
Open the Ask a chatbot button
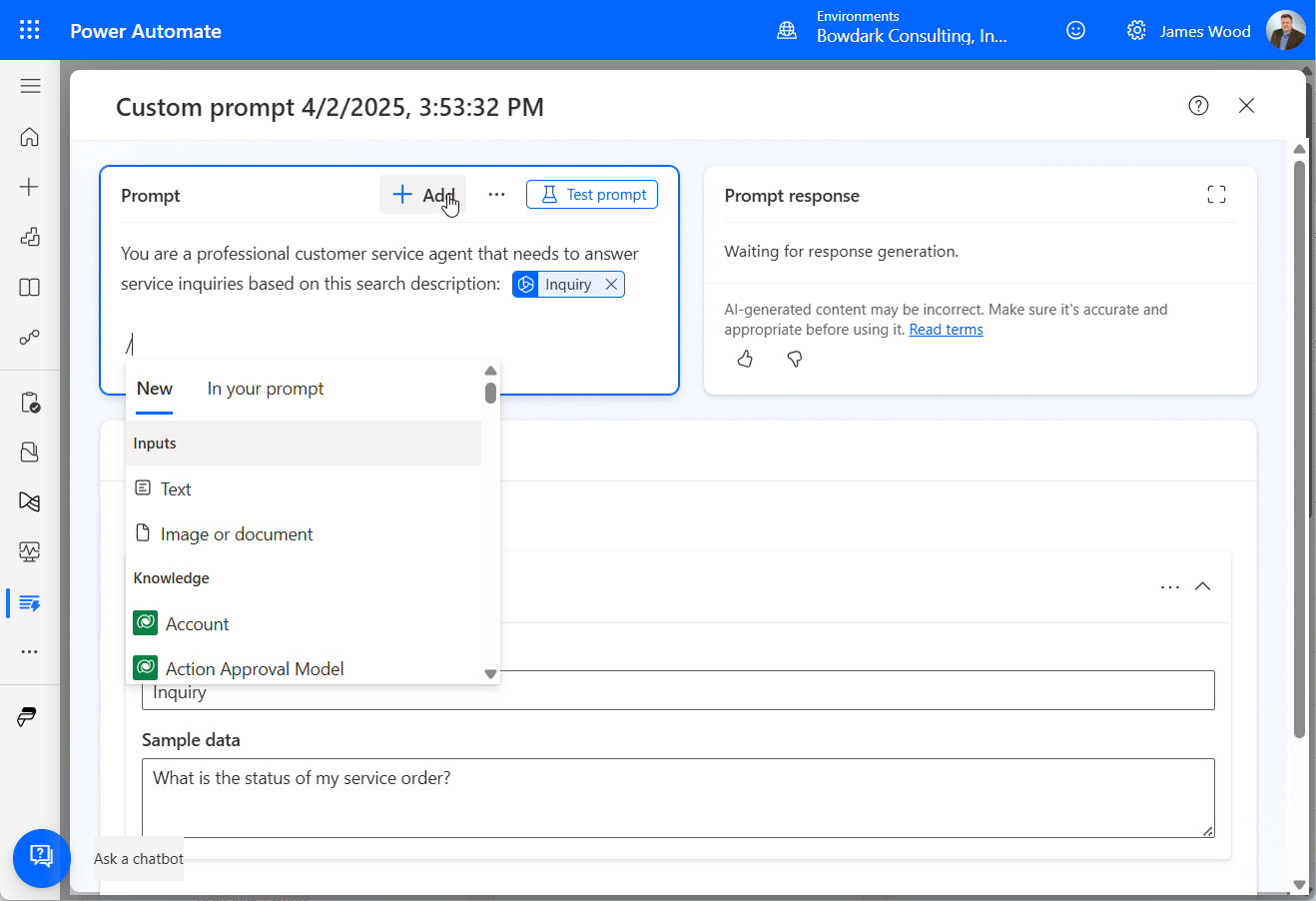[x=42, y=858]
